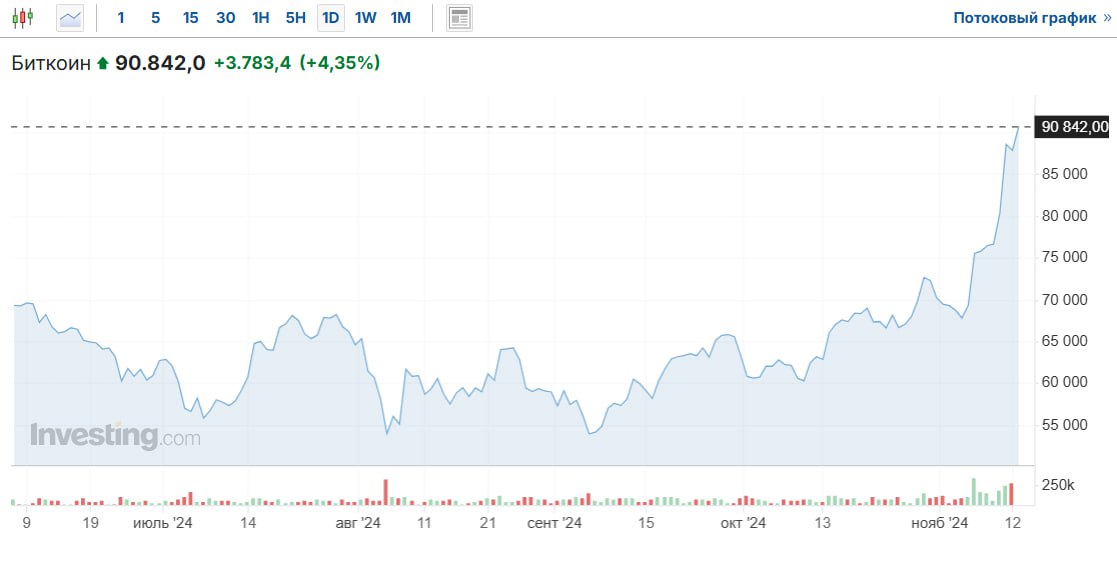Set chart interval to 1M
This screenshot has height=572, width=1117.
400,18
